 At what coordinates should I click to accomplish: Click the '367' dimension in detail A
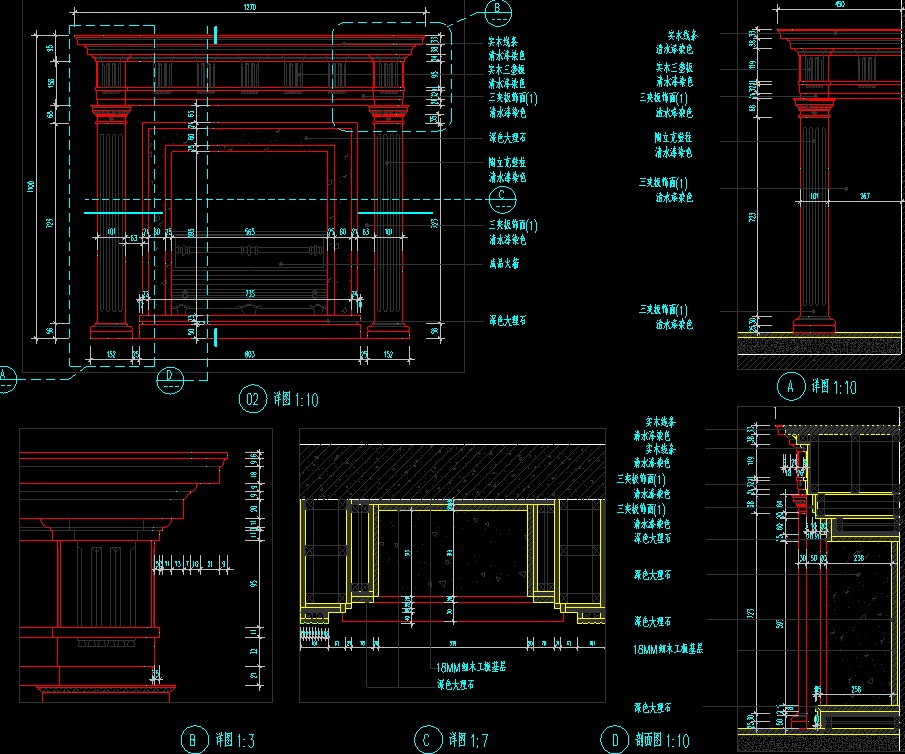coord(865,196)
